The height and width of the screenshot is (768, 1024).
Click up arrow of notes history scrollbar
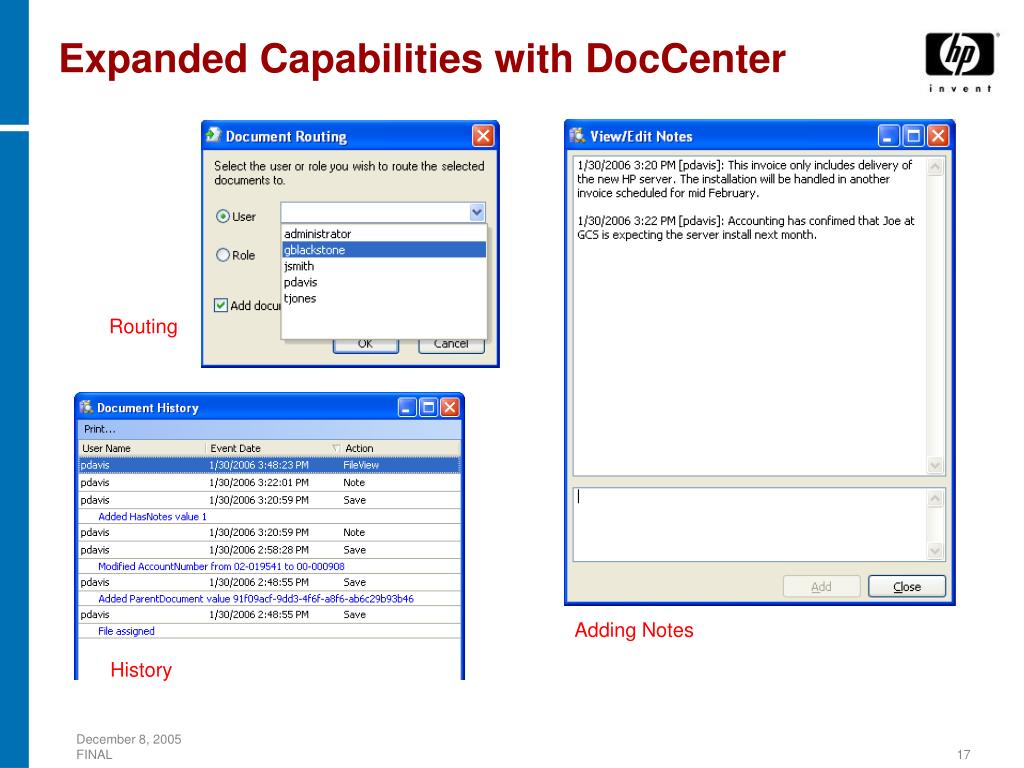coord(935,167)
